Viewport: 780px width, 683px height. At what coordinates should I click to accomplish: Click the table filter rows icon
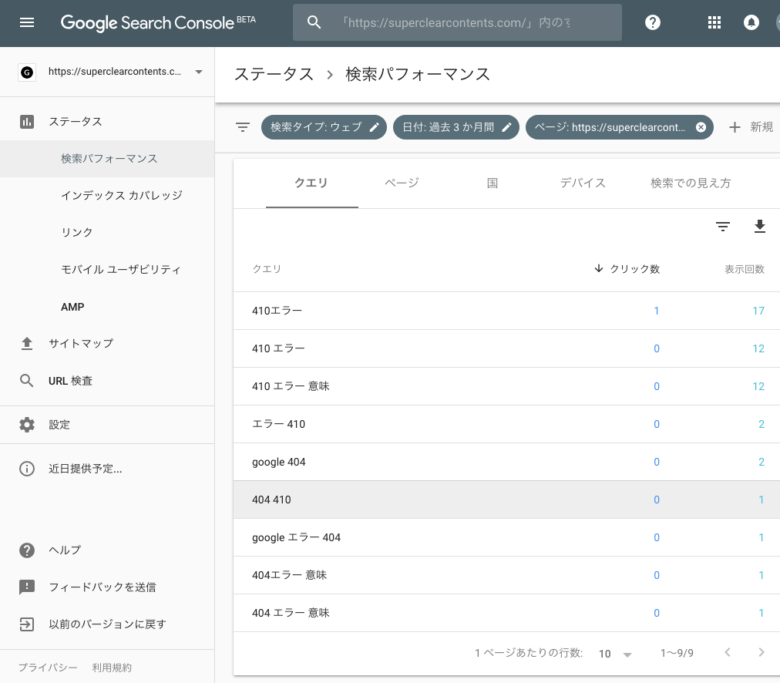point(723,227)
